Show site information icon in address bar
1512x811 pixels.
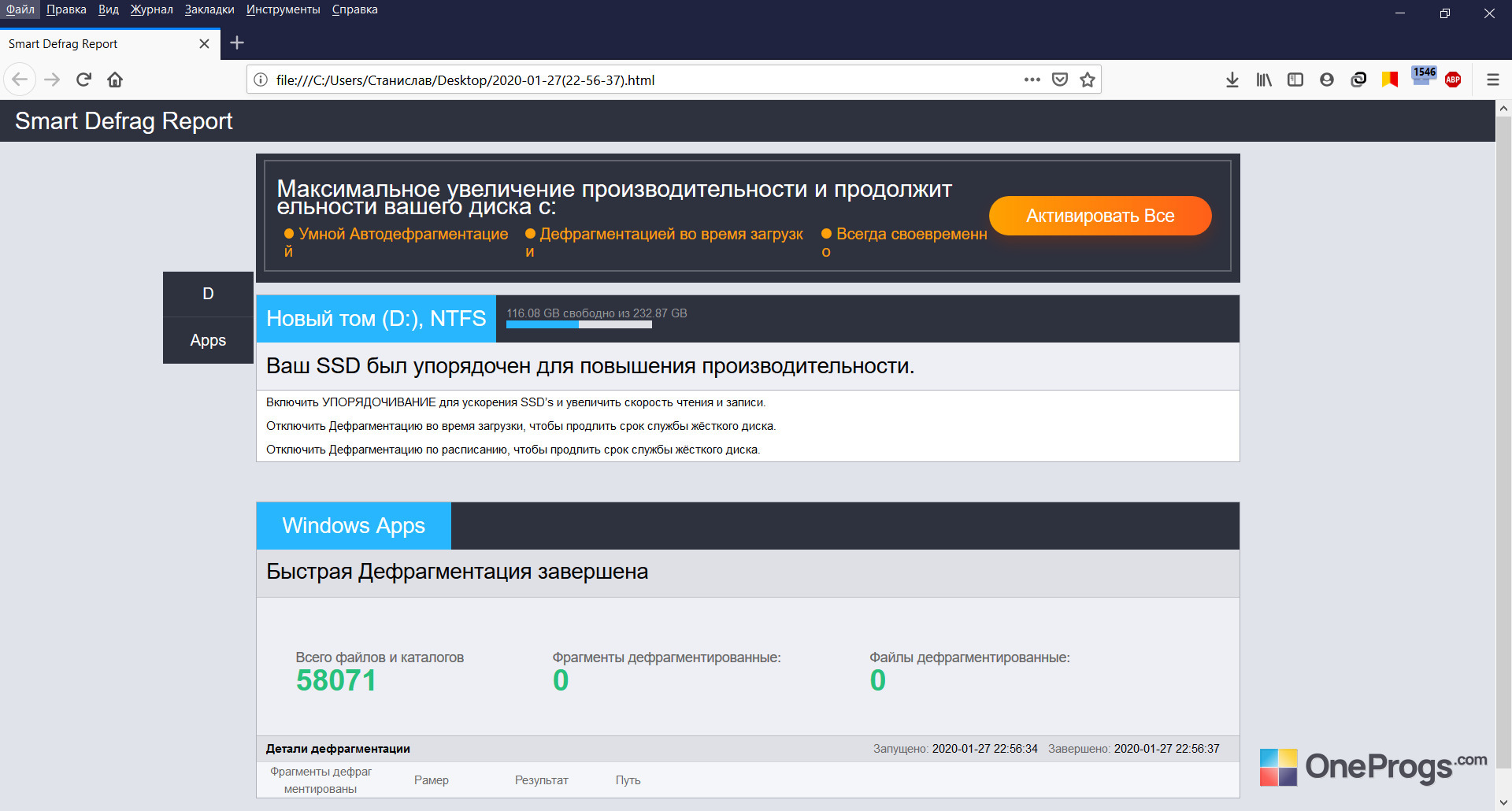point(261,80)
